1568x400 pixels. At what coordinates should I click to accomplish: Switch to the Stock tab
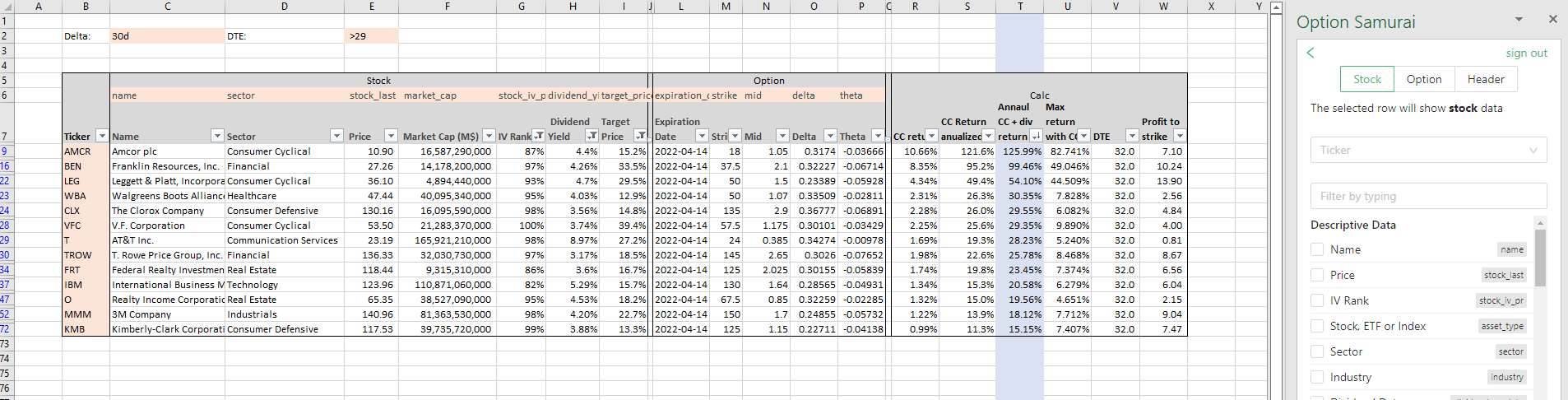point(1367,79)
